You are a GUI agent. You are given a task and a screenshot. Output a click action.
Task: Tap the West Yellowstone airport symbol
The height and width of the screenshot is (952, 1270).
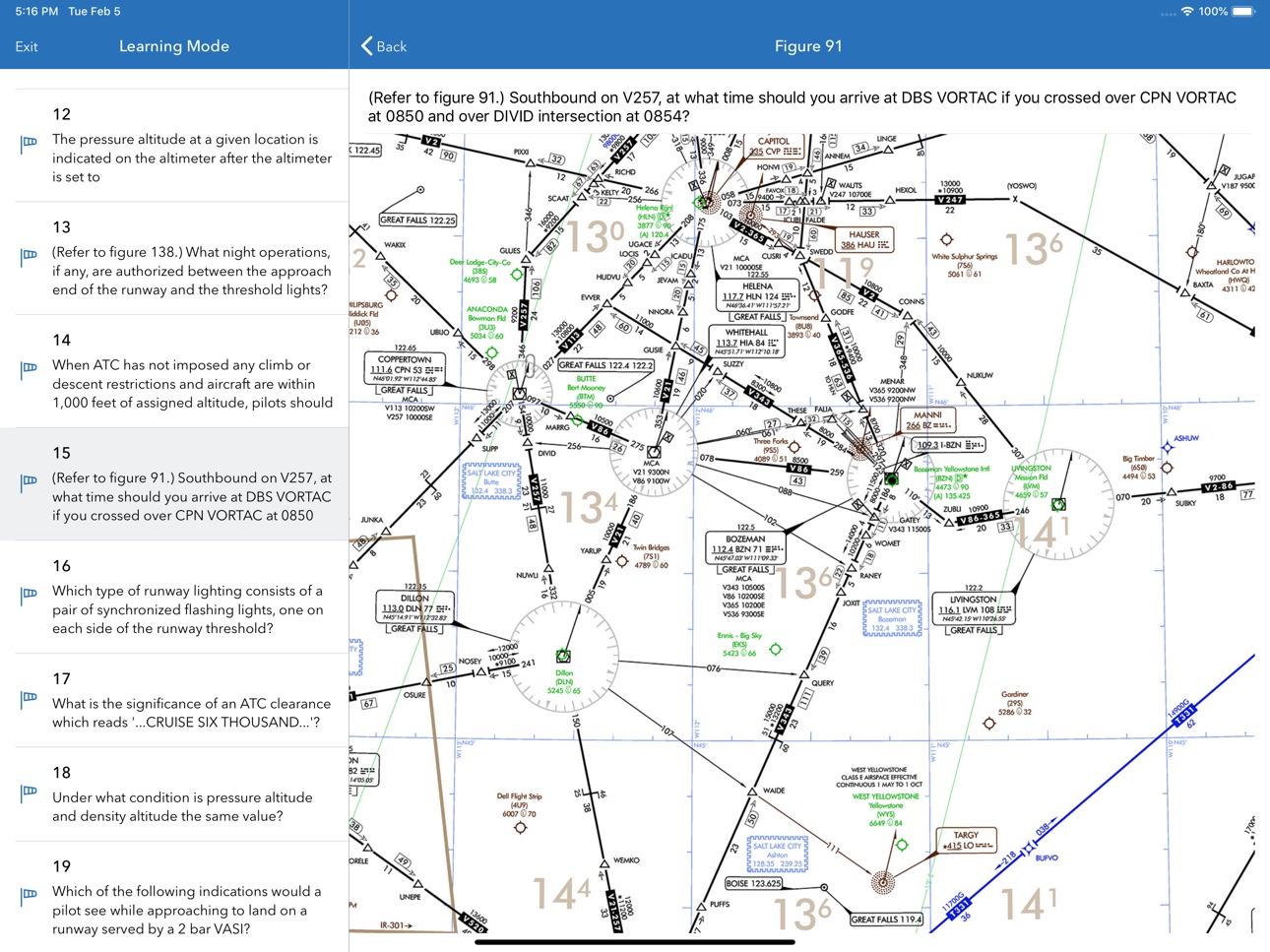[902, 845]
